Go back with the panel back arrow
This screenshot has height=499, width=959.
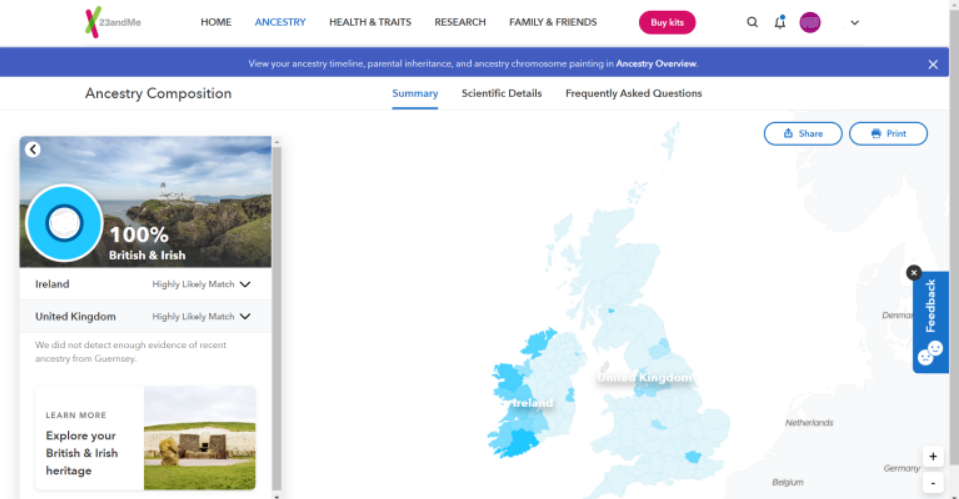(33, 149)
